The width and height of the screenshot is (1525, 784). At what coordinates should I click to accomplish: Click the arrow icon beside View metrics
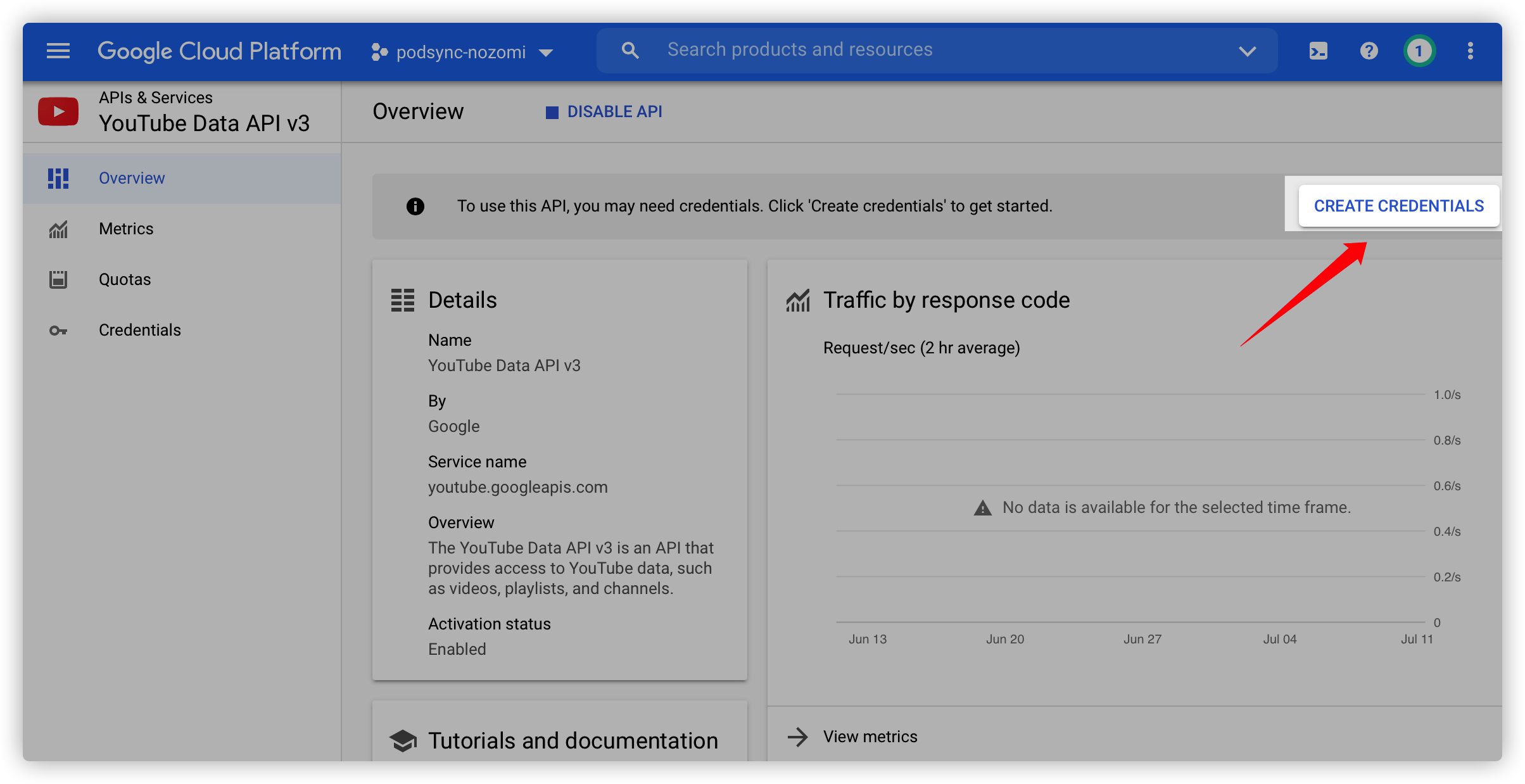coord(798,737)
